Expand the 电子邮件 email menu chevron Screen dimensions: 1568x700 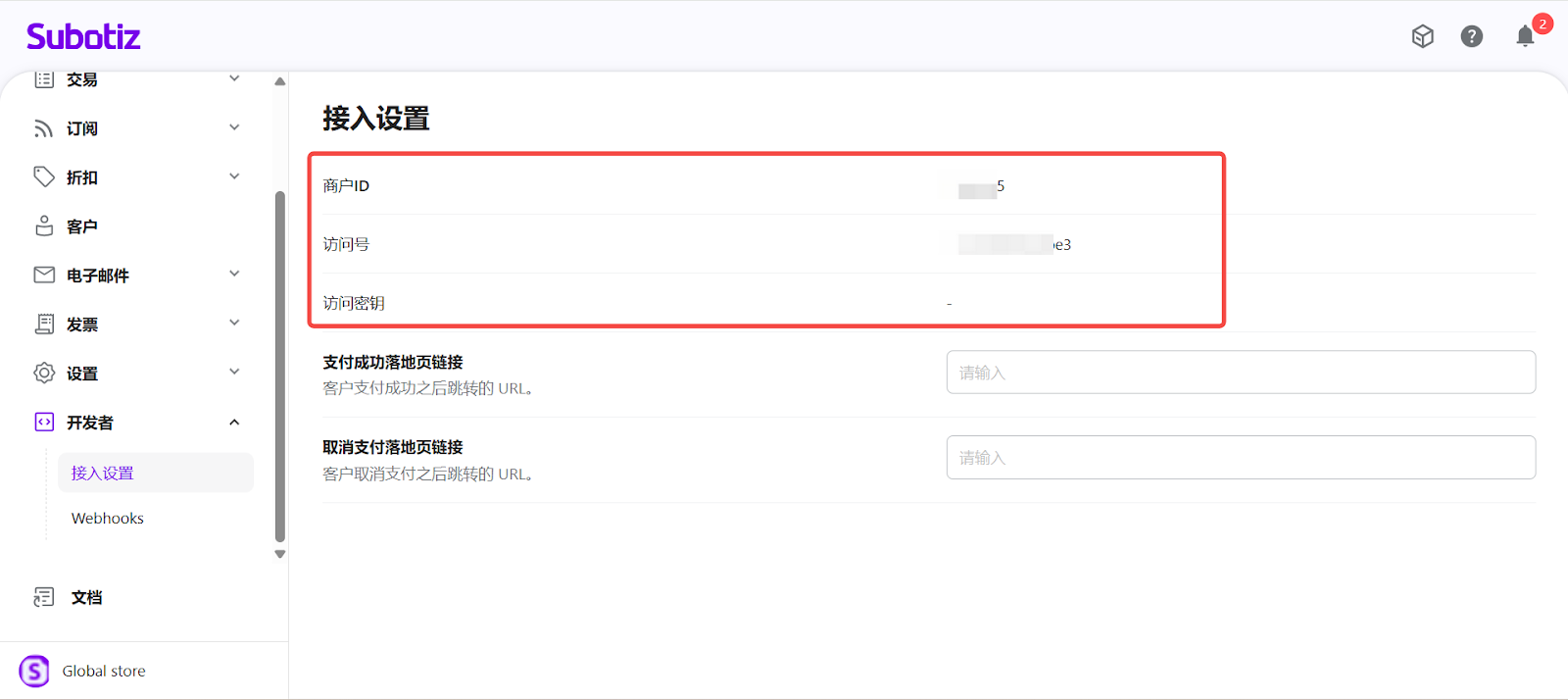[234, 275]
